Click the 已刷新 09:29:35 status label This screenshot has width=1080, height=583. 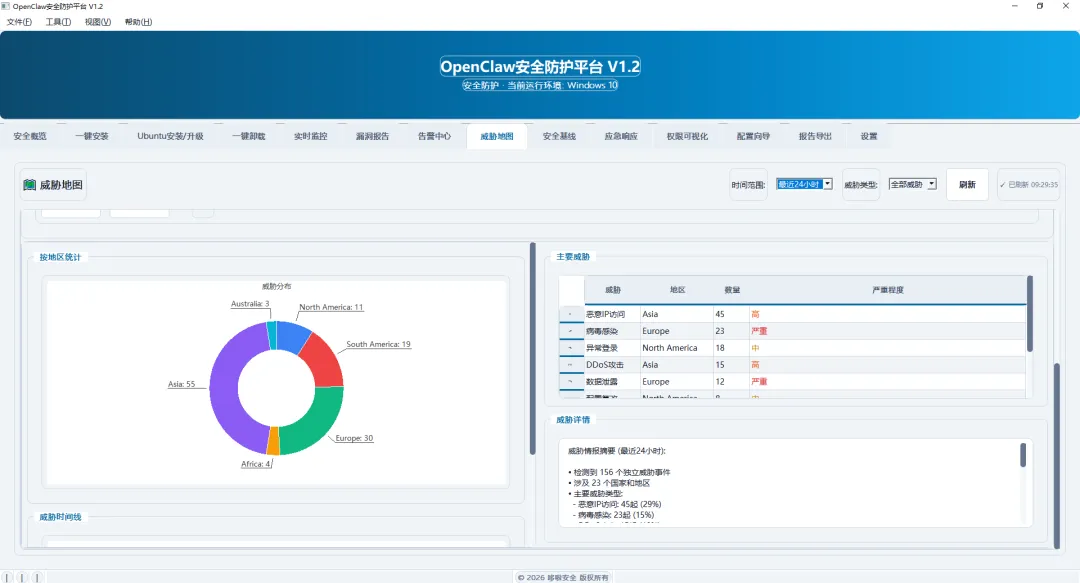click(1028, 185)
